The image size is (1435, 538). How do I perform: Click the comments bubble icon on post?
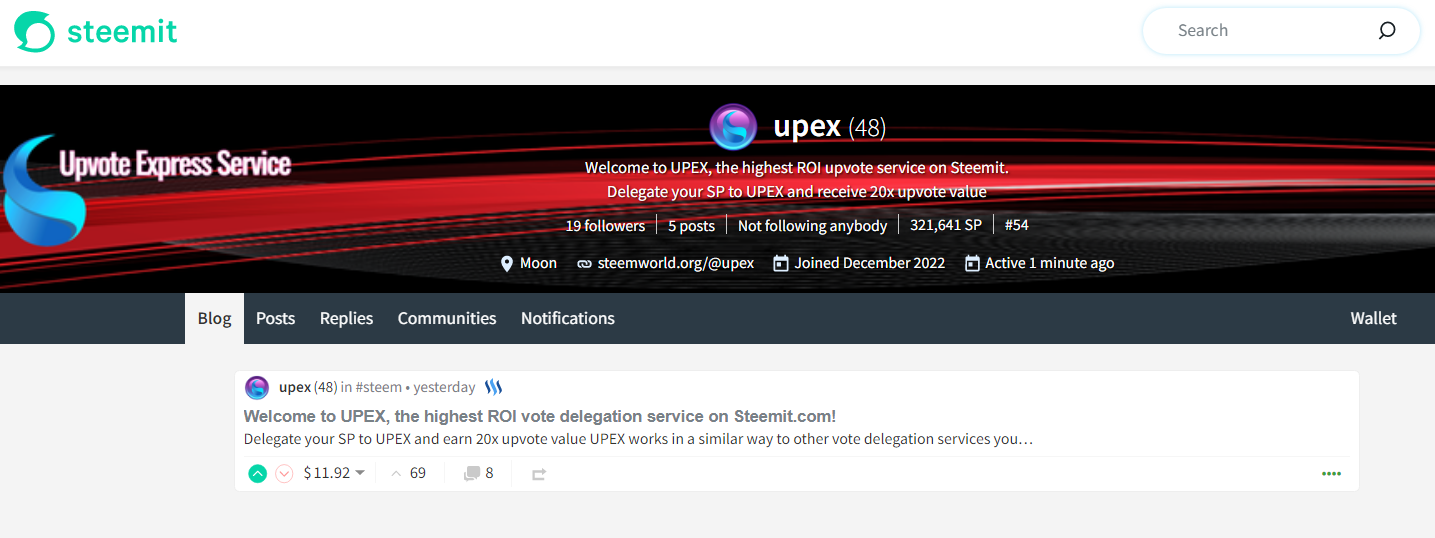click(x=472, y=473)
